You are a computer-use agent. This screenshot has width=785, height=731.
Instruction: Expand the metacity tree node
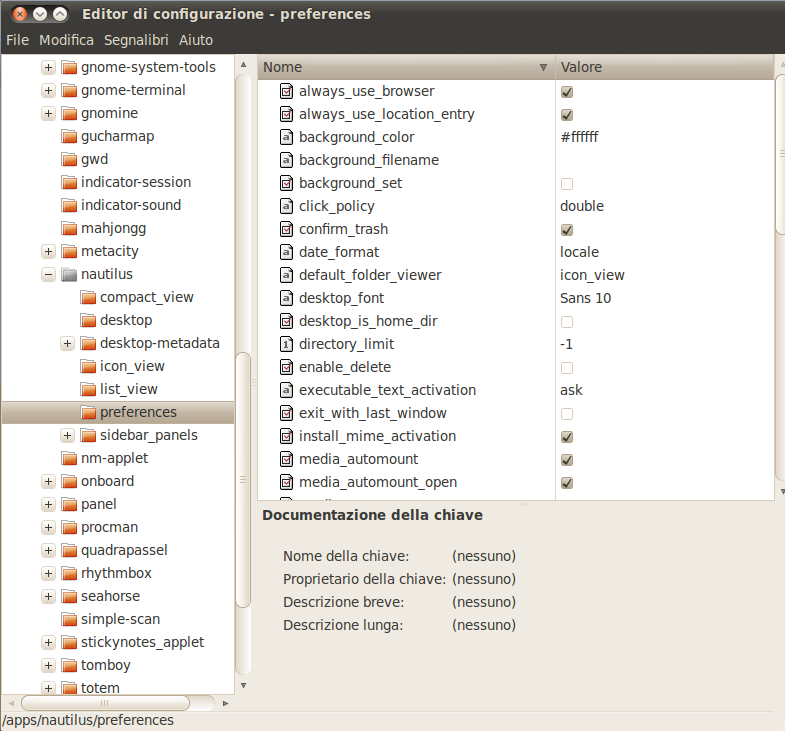(48, 251)
